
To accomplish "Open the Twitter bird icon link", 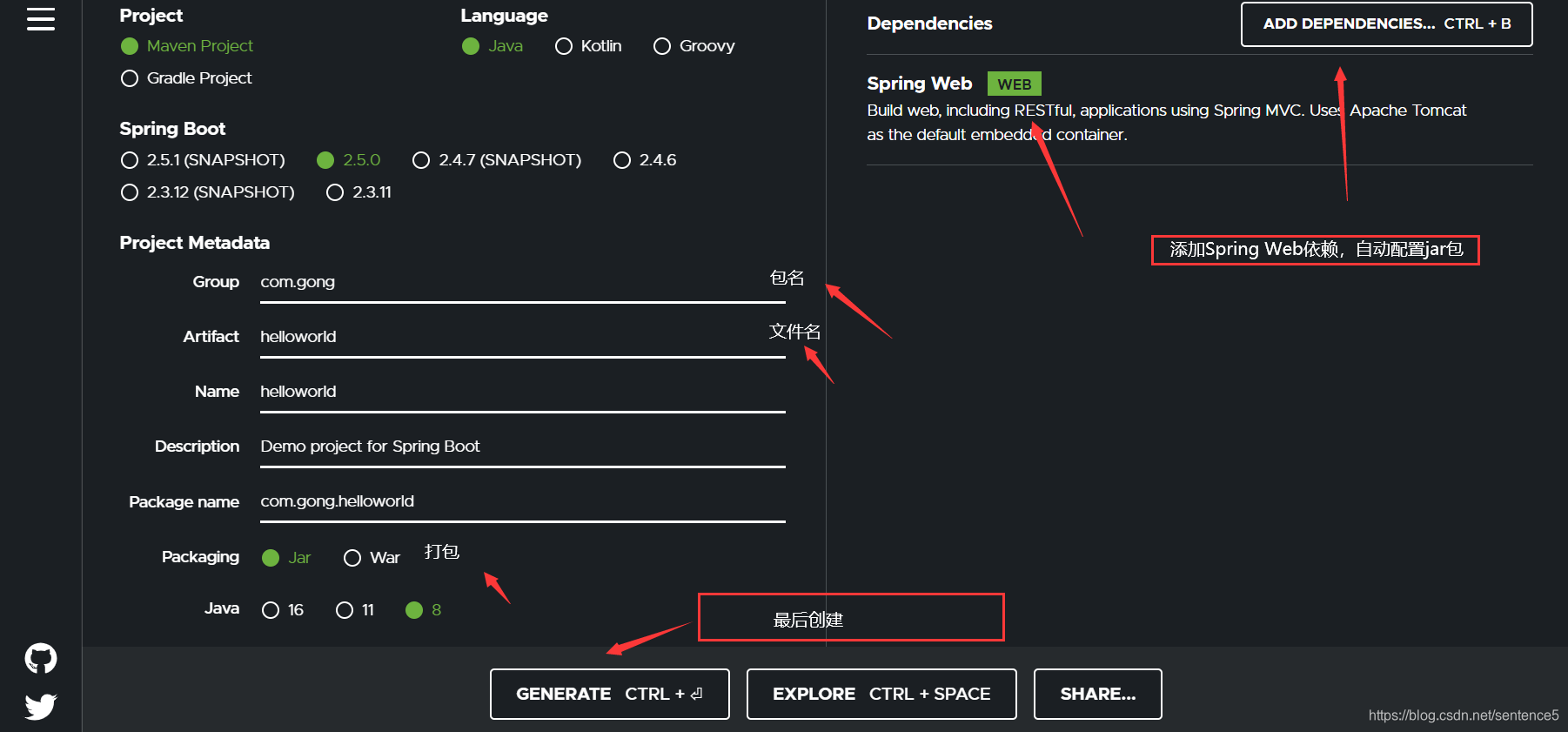I will coord(41,706).
